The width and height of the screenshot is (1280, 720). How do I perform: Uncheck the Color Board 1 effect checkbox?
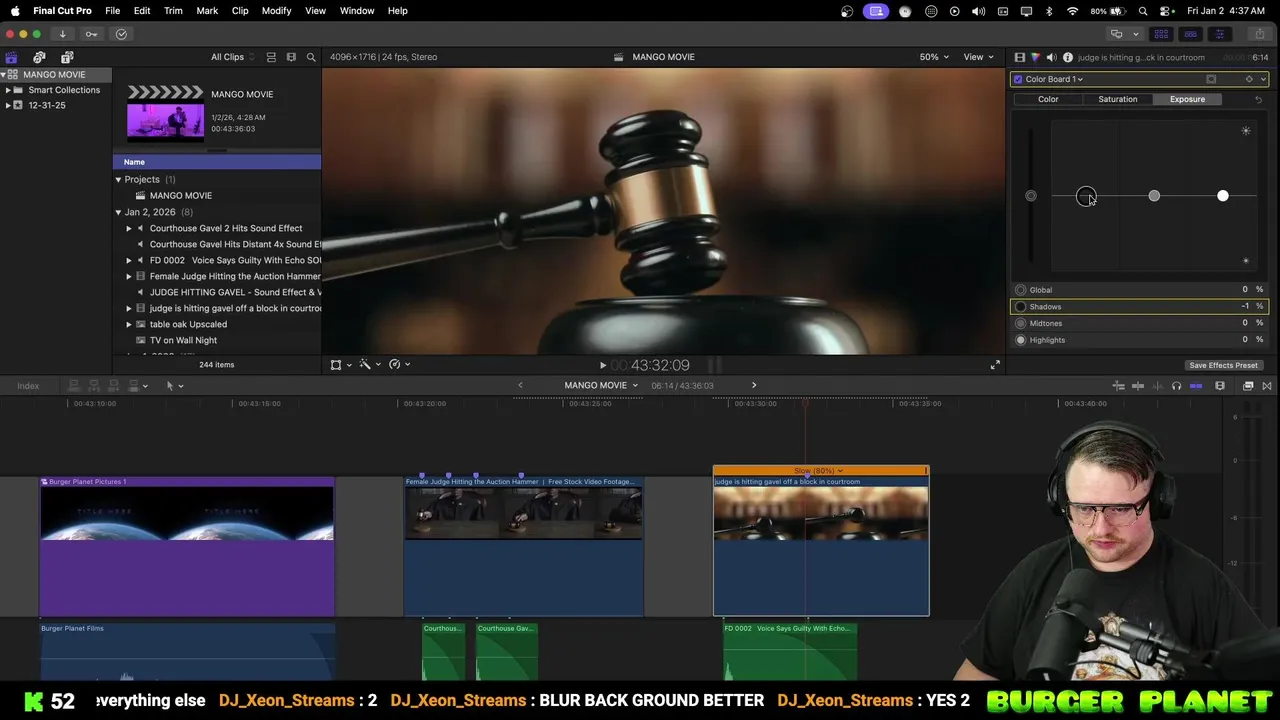[1018, 79]
